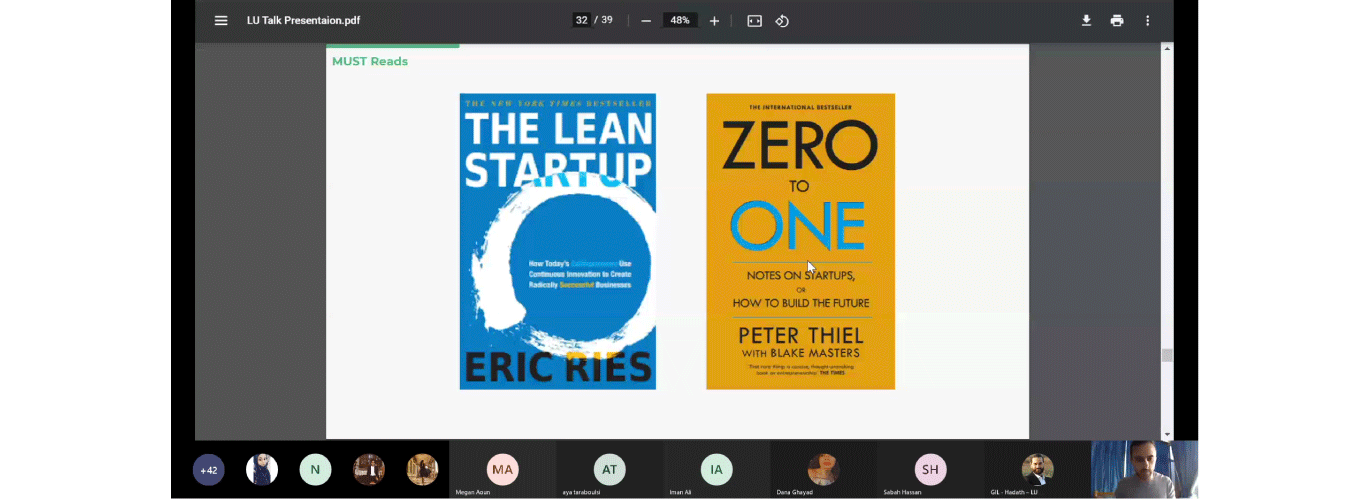The width and height of the screenshot is (1366, 500).
Task: Rotate the PDF page counterclockwise
Action: point(782,21)
